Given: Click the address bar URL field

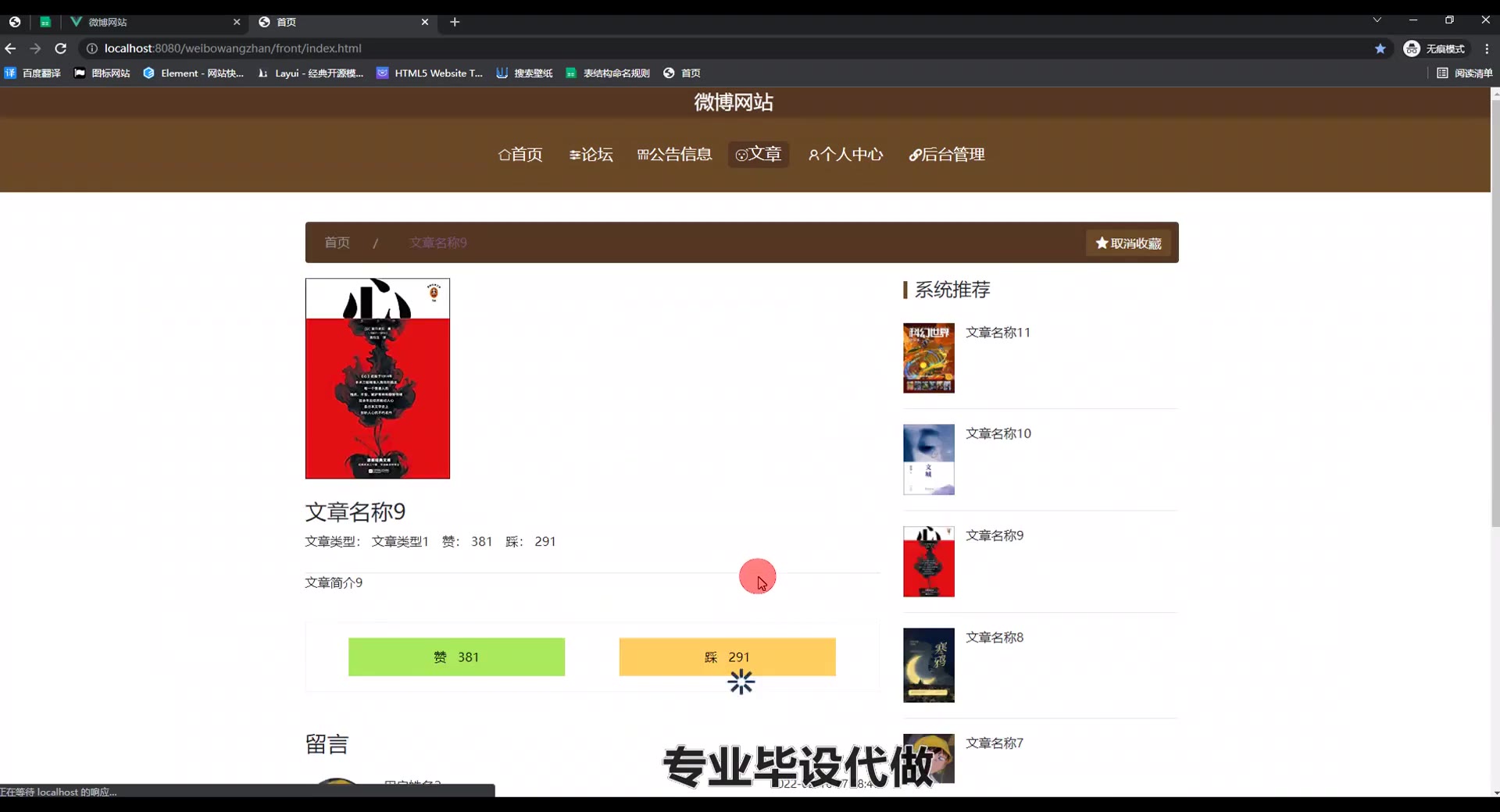Looking at the screenshot, I should [x=734, y=48].
